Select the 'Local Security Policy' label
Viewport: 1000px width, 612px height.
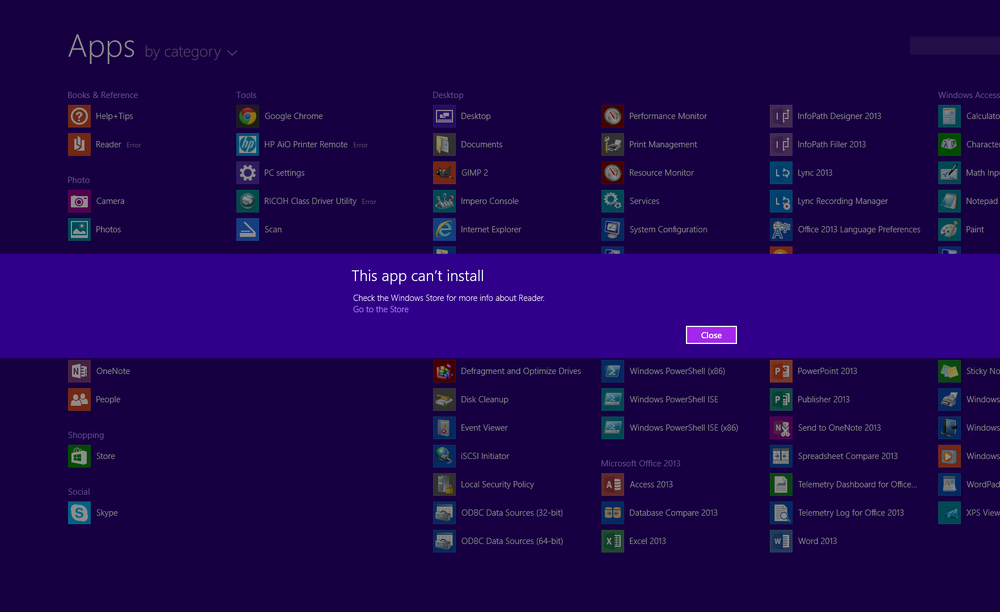pyautogui.click(x=497, y=484)
